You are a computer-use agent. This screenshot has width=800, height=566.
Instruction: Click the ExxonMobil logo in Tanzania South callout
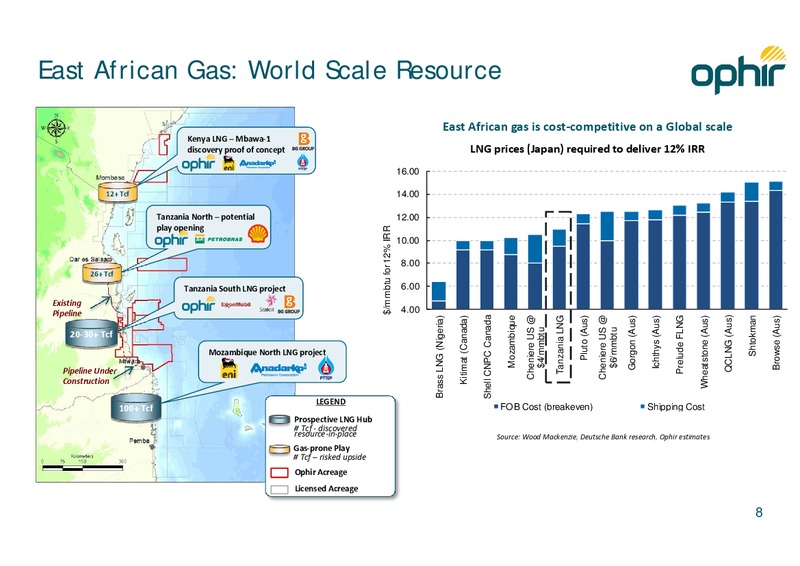236,305
